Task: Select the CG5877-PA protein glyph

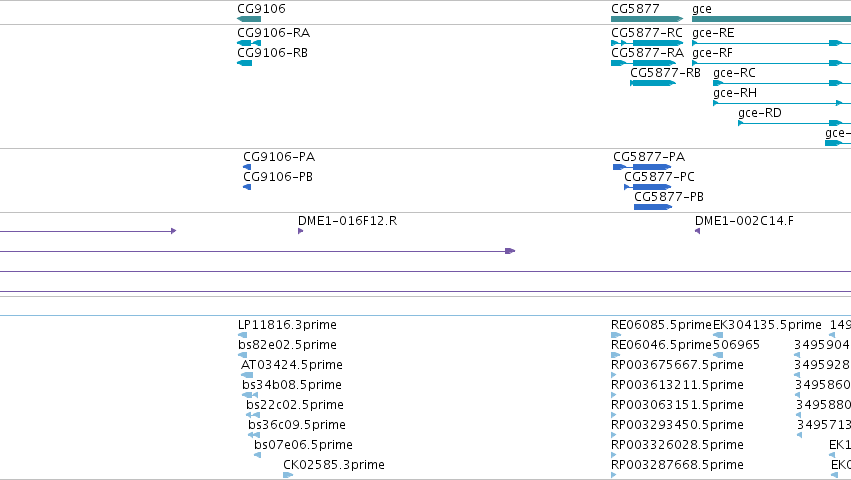Action: [642, 167]
